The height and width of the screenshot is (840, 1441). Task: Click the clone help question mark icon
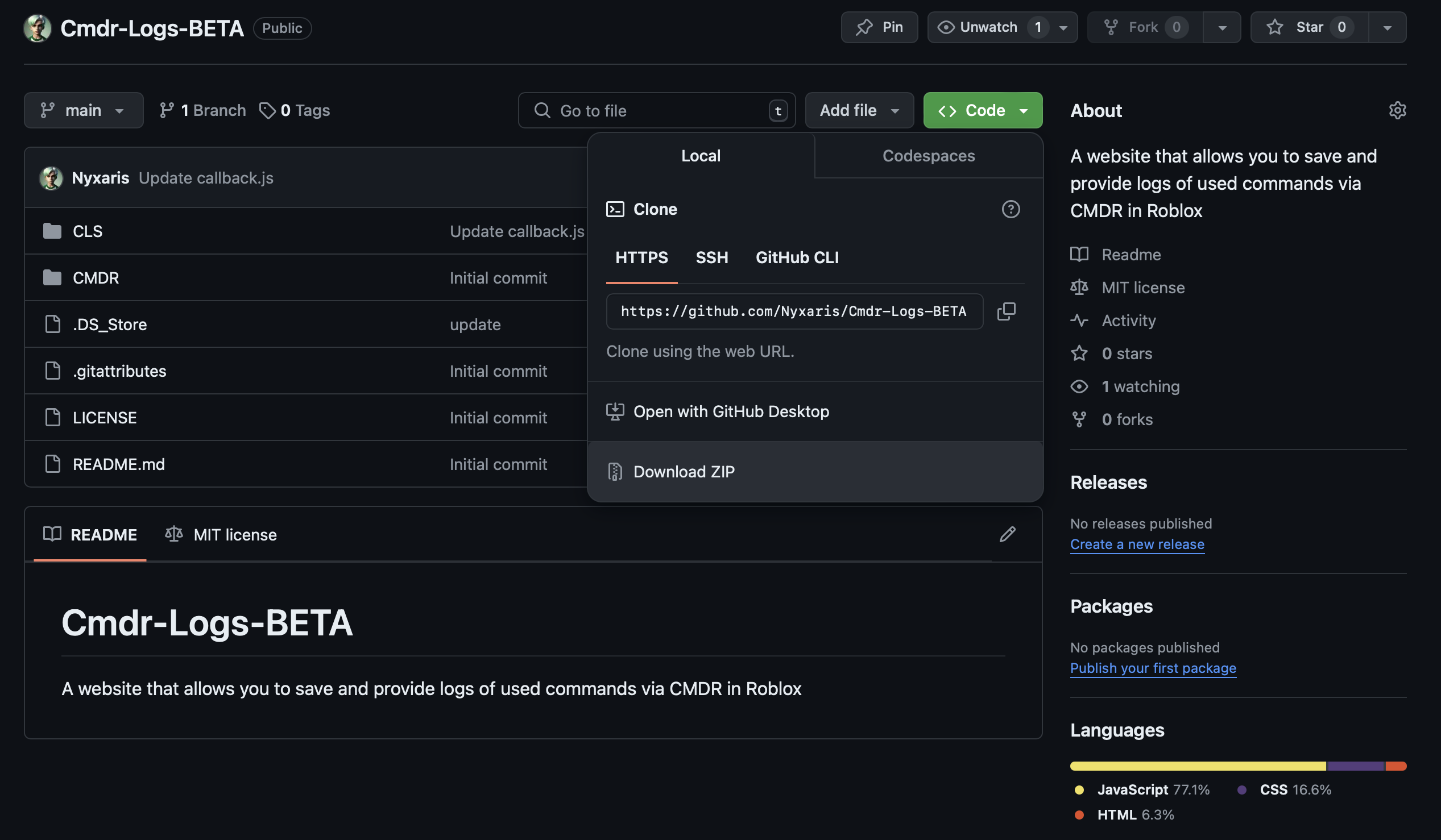pos(1011,209)
